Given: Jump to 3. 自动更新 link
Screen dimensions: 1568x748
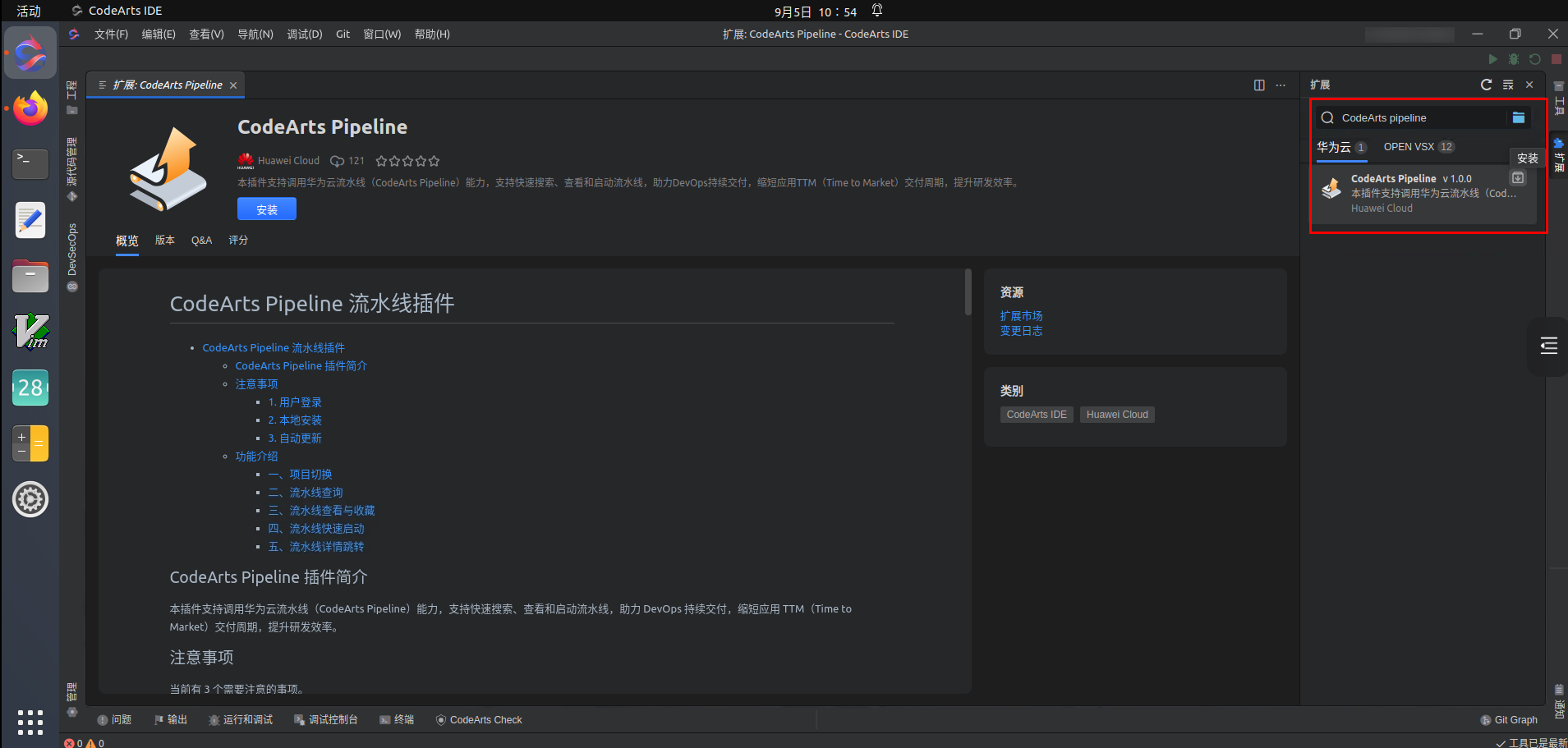Looking at the screenshot, I should 295,438.
